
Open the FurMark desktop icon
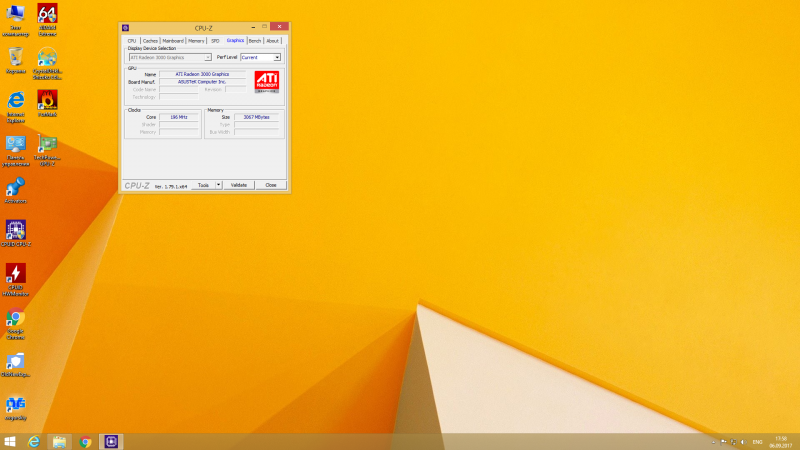(x=46, y=100)
